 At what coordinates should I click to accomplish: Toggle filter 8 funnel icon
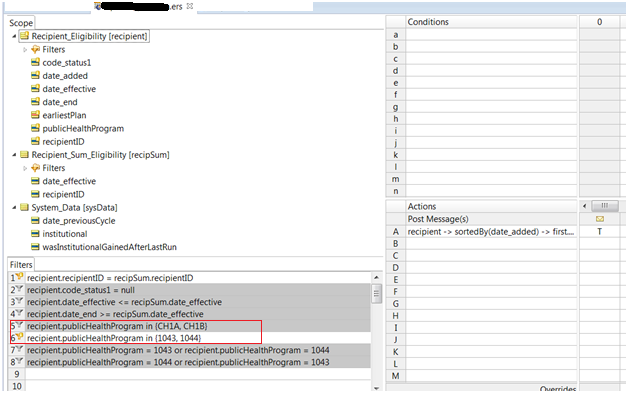coord(19,361)
